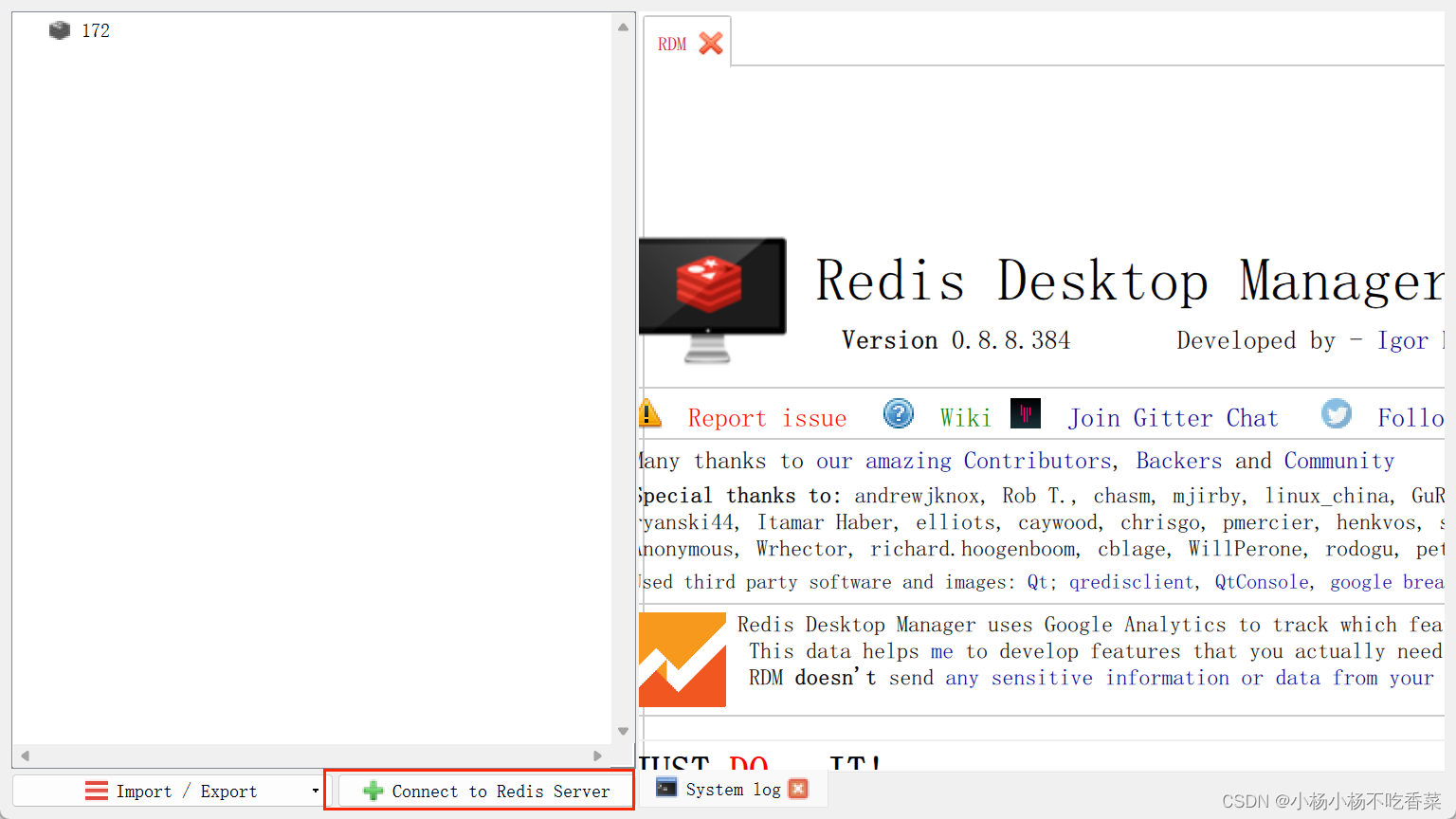This screenshot has width=1456, height=819.
Task: Click the blue question mark Wiki icon
Action: [x=898, y=414]
